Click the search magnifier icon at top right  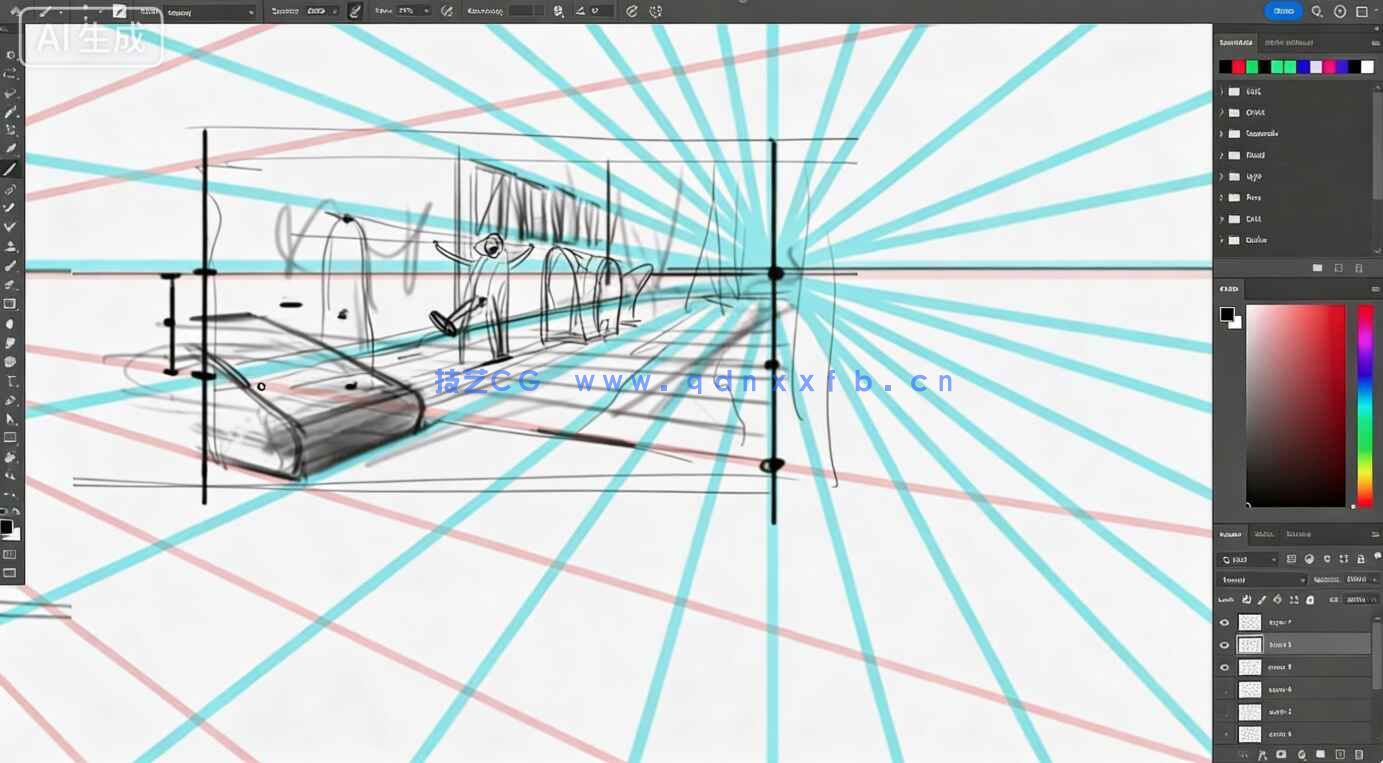coord(1317,12)
